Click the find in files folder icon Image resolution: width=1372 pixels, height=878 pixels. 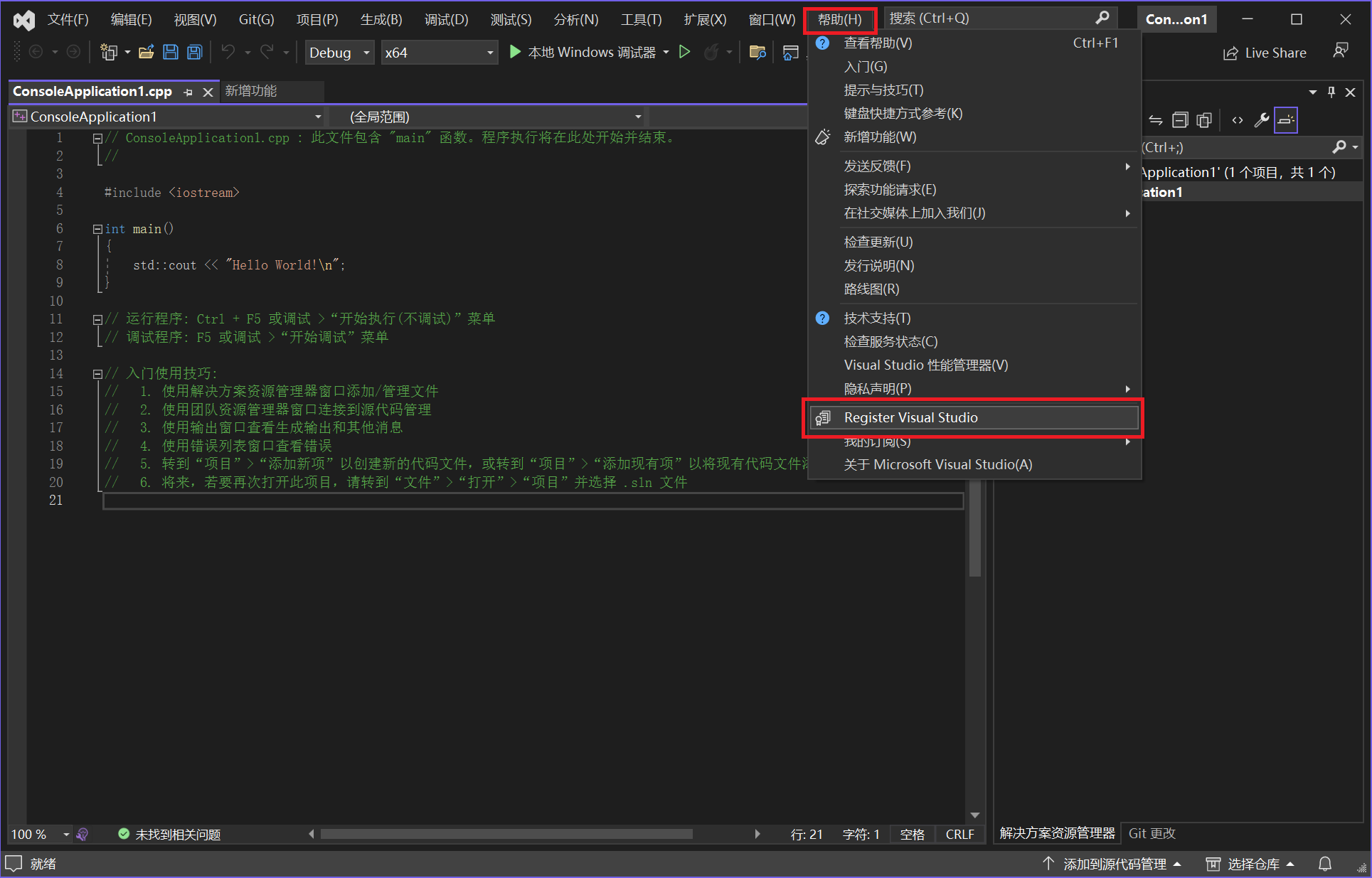[x=757, y=52]
